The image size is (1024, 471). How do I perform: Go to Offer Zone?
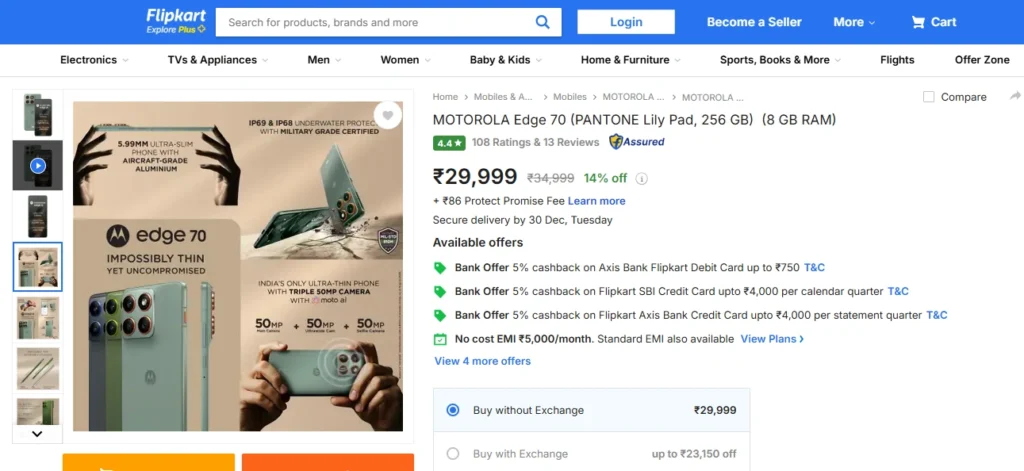click(x=982, y=60)
